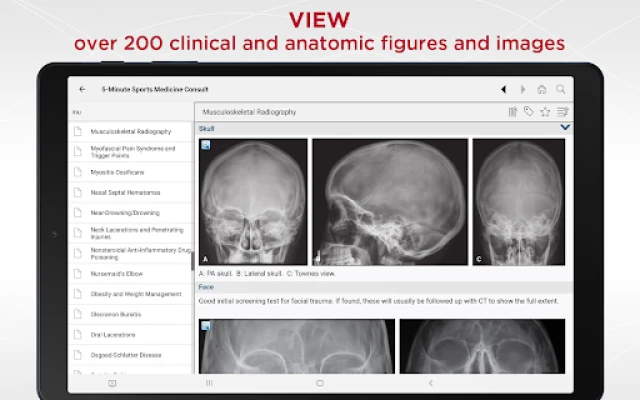Tap Android back button in navigation bar
The width and height of the screenshot is (640, 400).
coord(431,383)
